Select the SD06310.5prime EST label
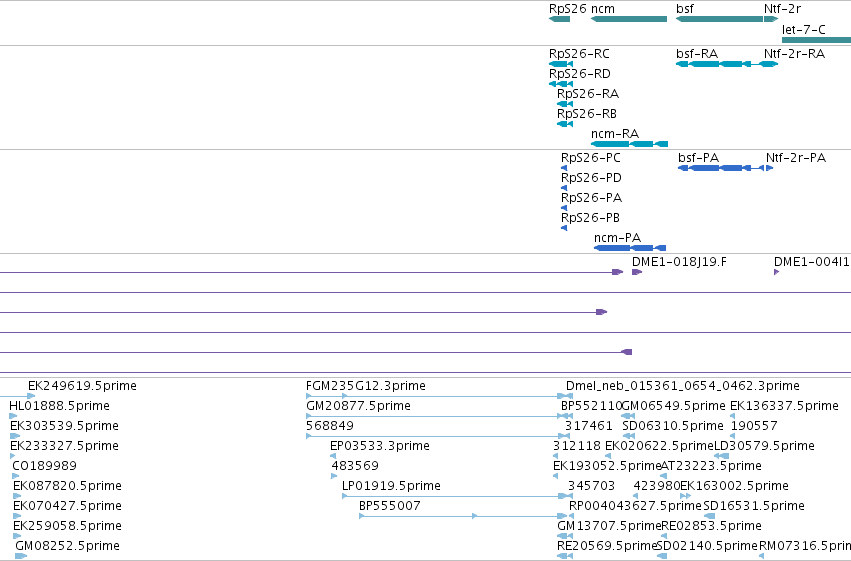851x561 pixels. click(673, 426)
